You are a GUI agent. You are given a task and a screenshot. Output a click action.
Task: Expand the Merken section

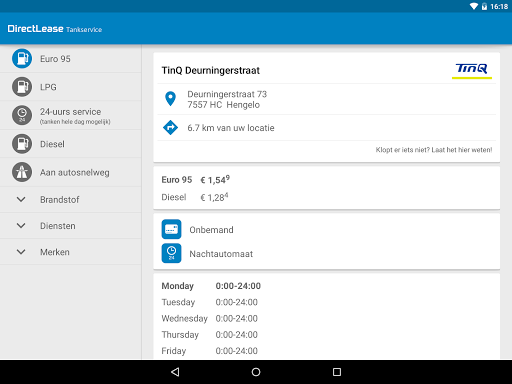click(x=71, y=252)
